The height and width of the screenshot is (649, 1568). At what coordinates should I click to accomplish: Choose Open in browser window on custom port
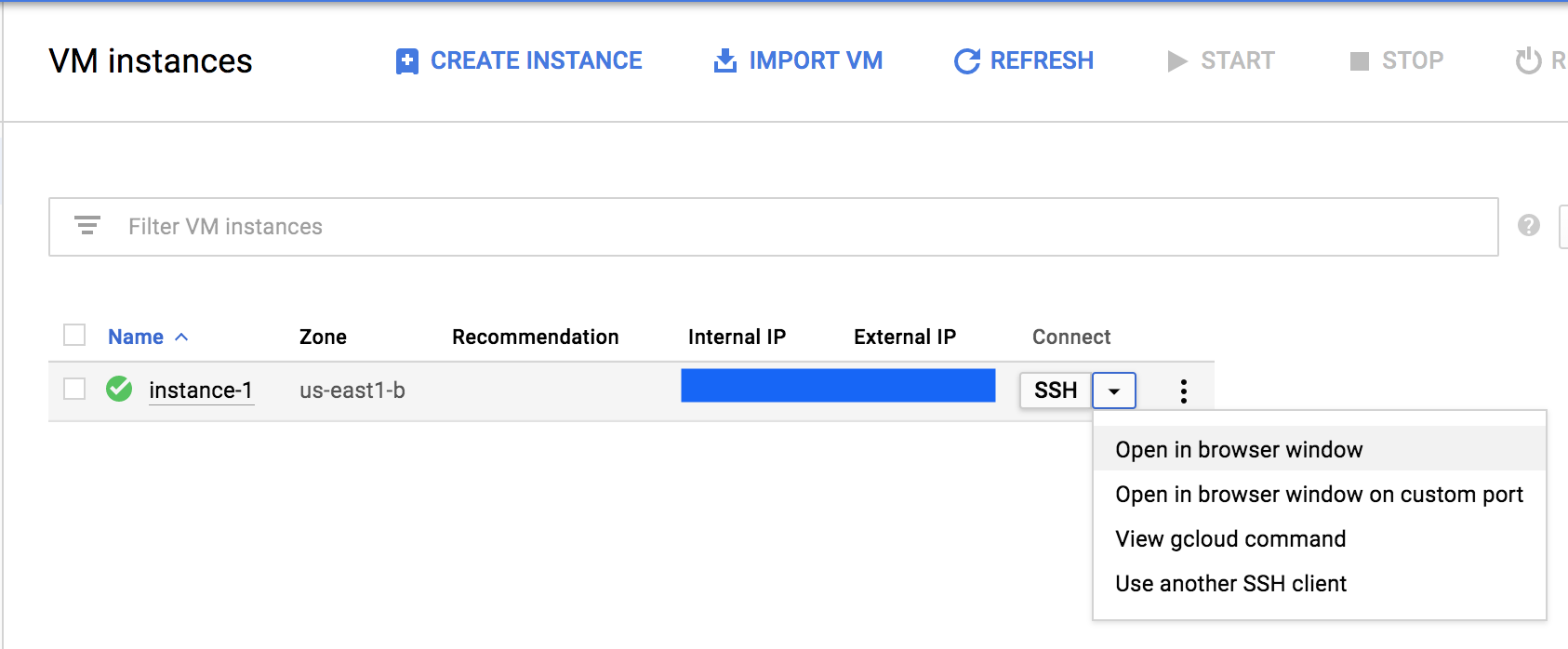coord(1319,495)
